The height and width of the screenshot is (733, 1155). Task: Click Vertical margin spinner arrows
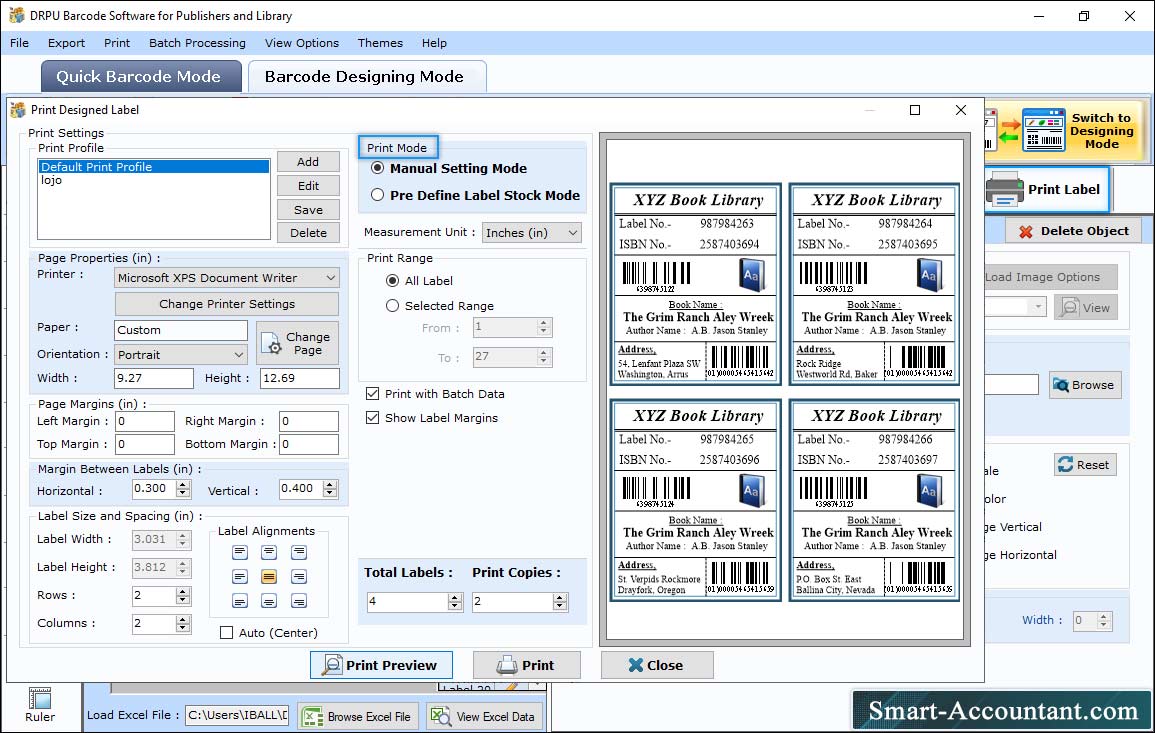pyautogui.click(x=330, y=488)
